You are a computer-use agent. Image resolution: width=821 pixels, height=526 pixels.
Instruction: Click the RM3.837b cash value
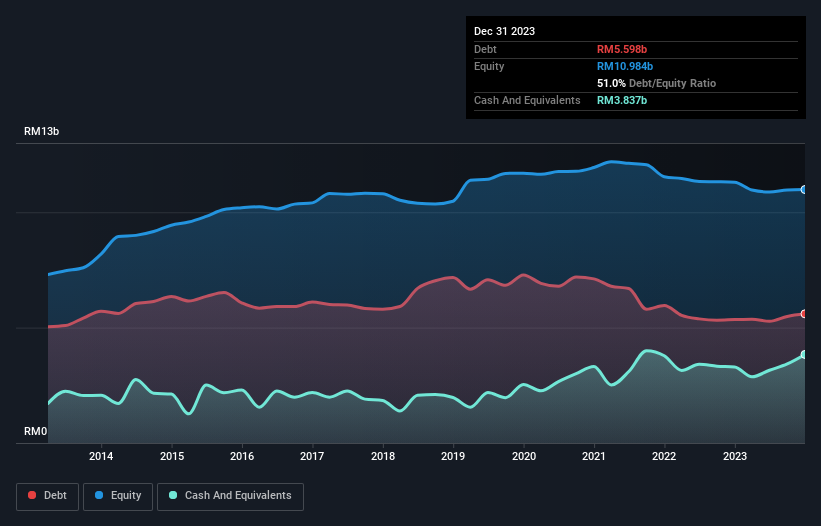pyautogui.click(x=622, y=100)
